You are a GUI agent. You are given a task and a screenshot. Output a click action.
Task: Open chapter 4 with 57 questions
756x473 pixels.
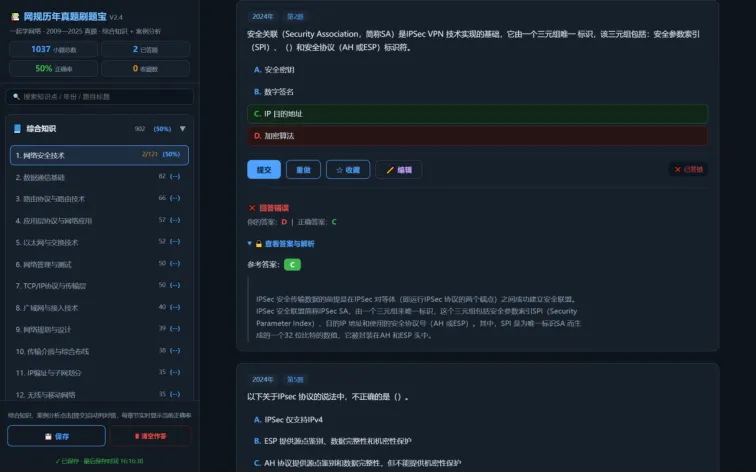[99, 220]
